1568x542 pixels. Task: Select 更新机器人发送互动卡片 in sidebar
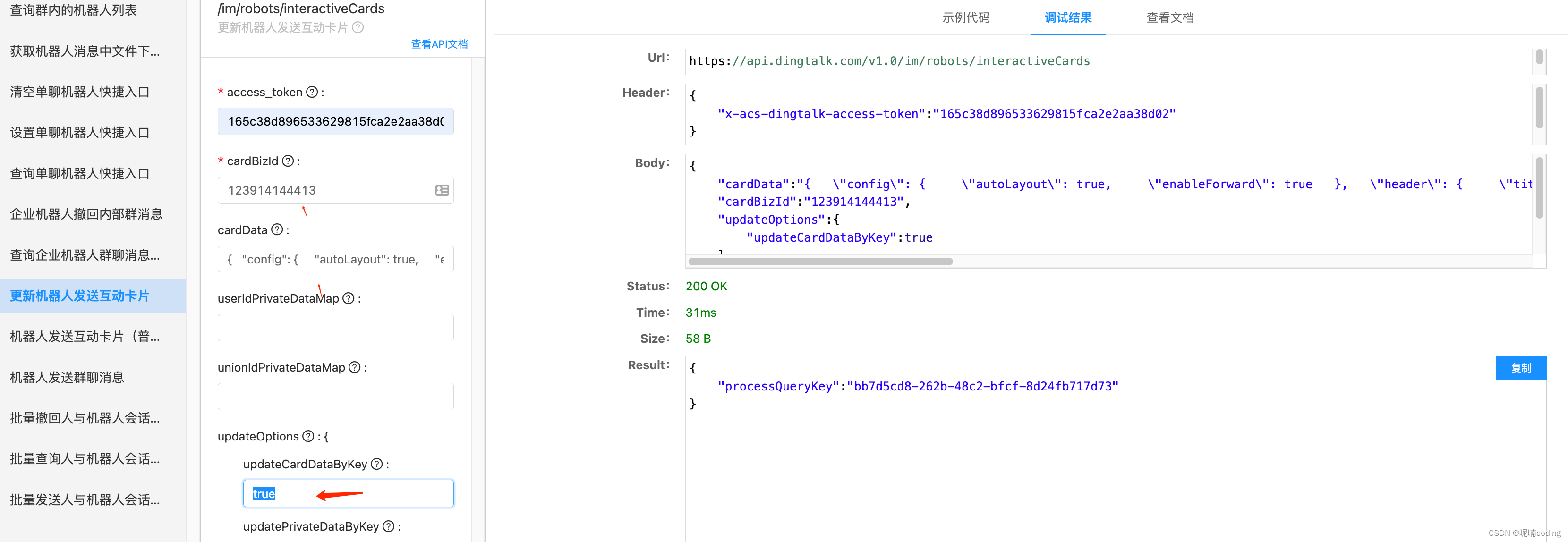(93, 296)
